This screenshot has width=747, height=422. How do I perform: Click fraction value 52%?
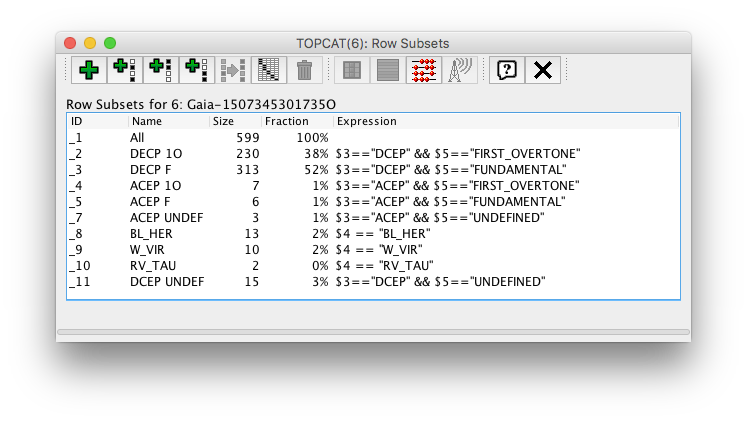pos(316,170)
